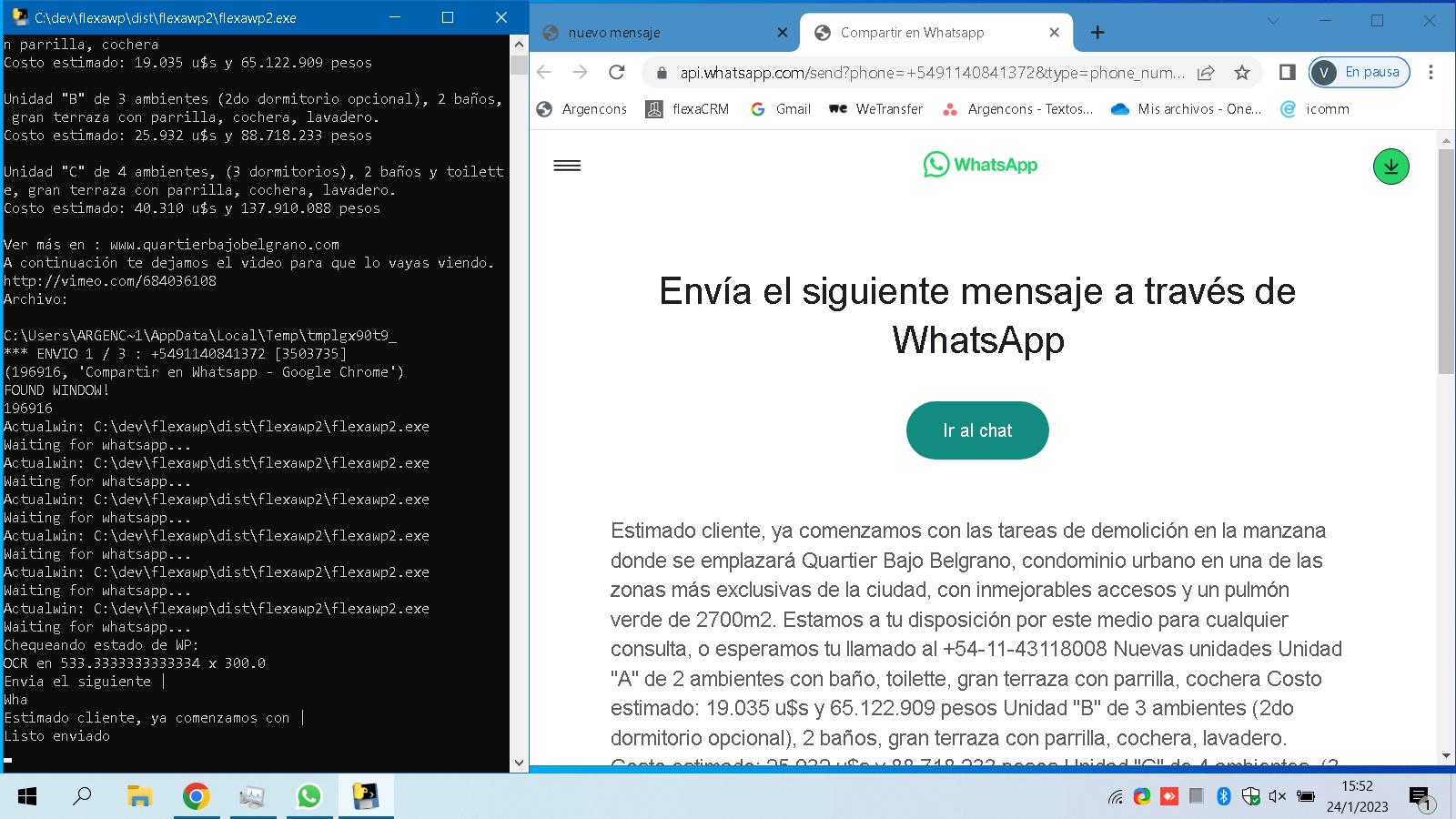
Task: Click the muted volume tray icon
Action: click(x=1277, y=796)
